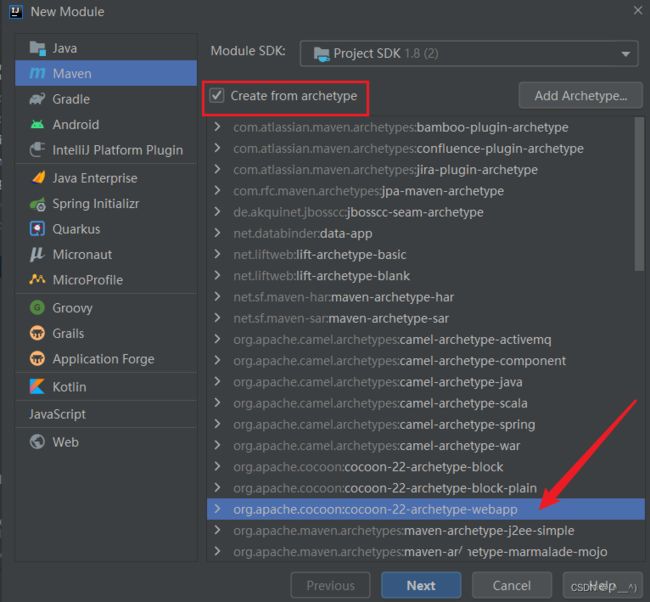
Task: Select maven-archetype-har row
Action: 420,297
